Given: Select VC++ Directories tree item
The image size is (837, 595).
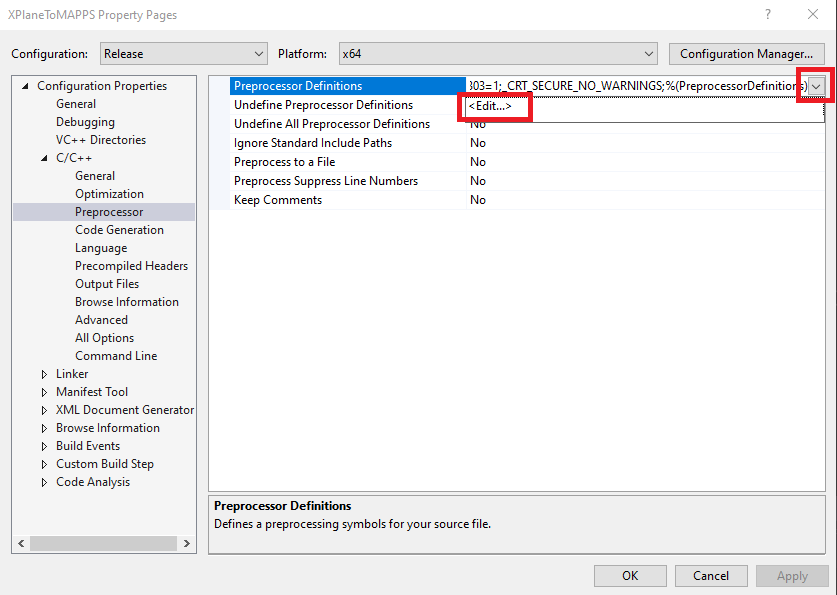Looking at the screenshot, I should click(100, 140).
